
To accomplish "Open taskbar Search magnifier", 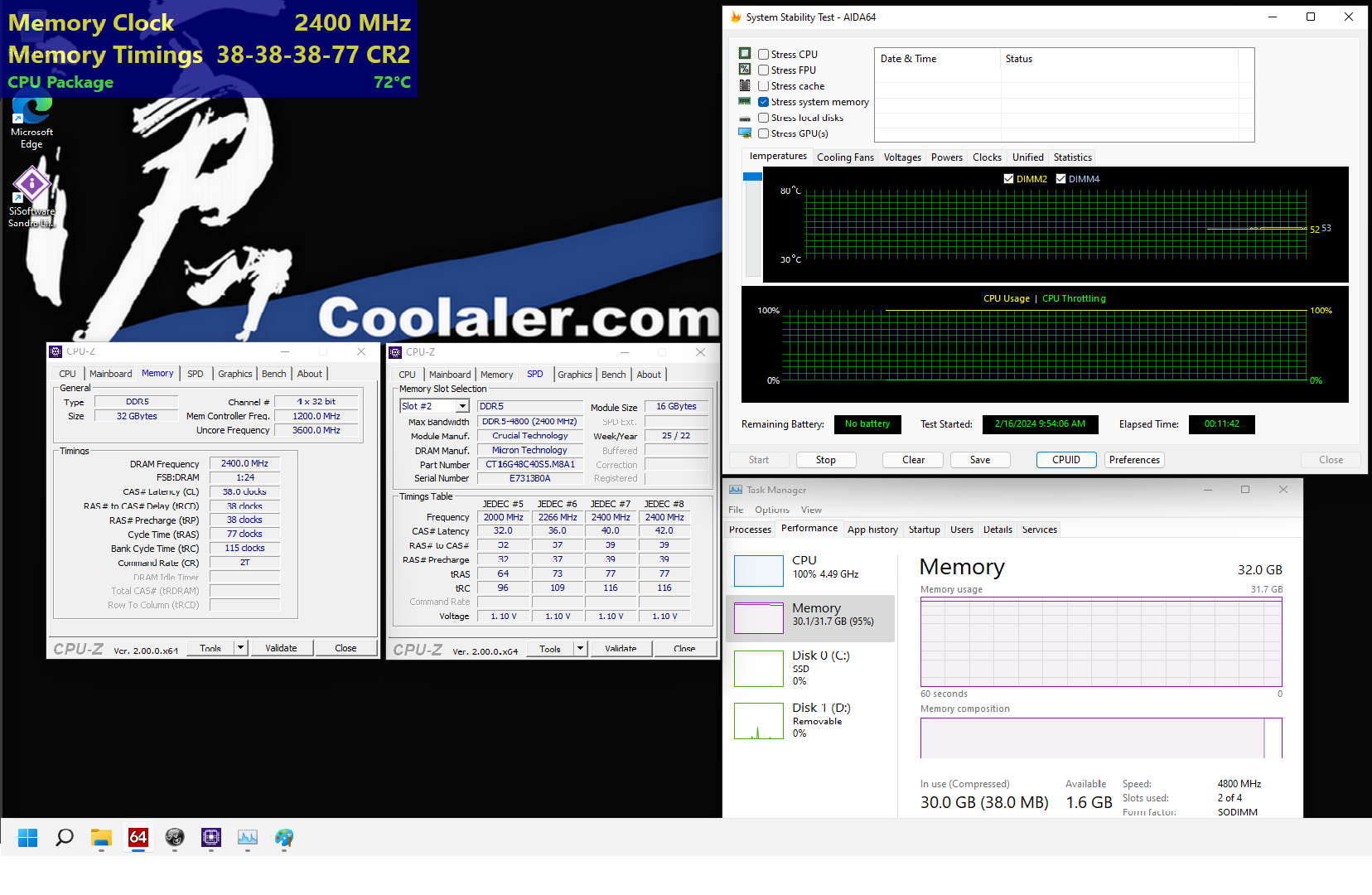I will pyautogui.click(x=64, y=838).
